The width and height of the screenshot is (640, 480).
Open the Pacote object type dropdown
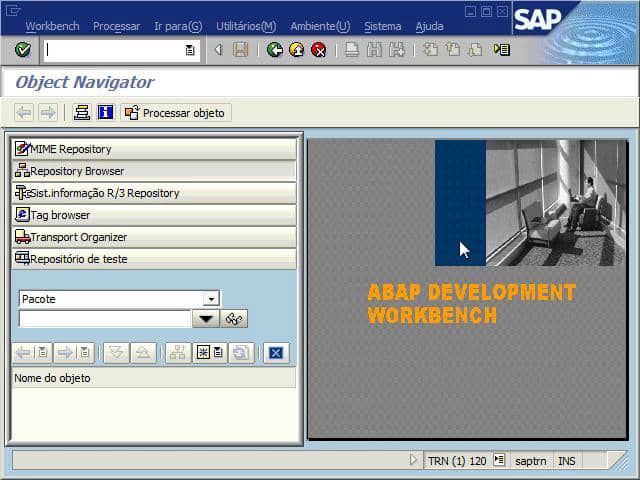click(210, 298)
